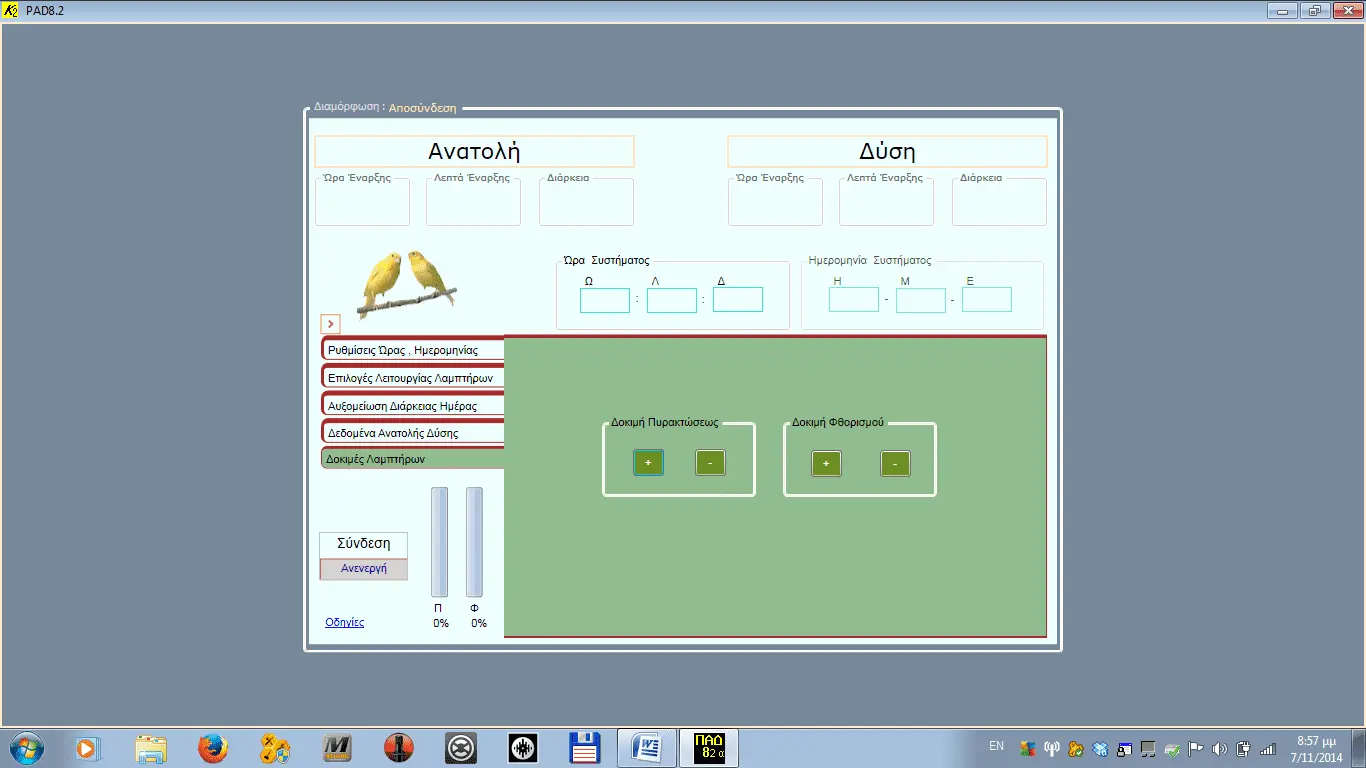
Task: Click the Σύνδεση connect button
Action: tap(364, 544)
